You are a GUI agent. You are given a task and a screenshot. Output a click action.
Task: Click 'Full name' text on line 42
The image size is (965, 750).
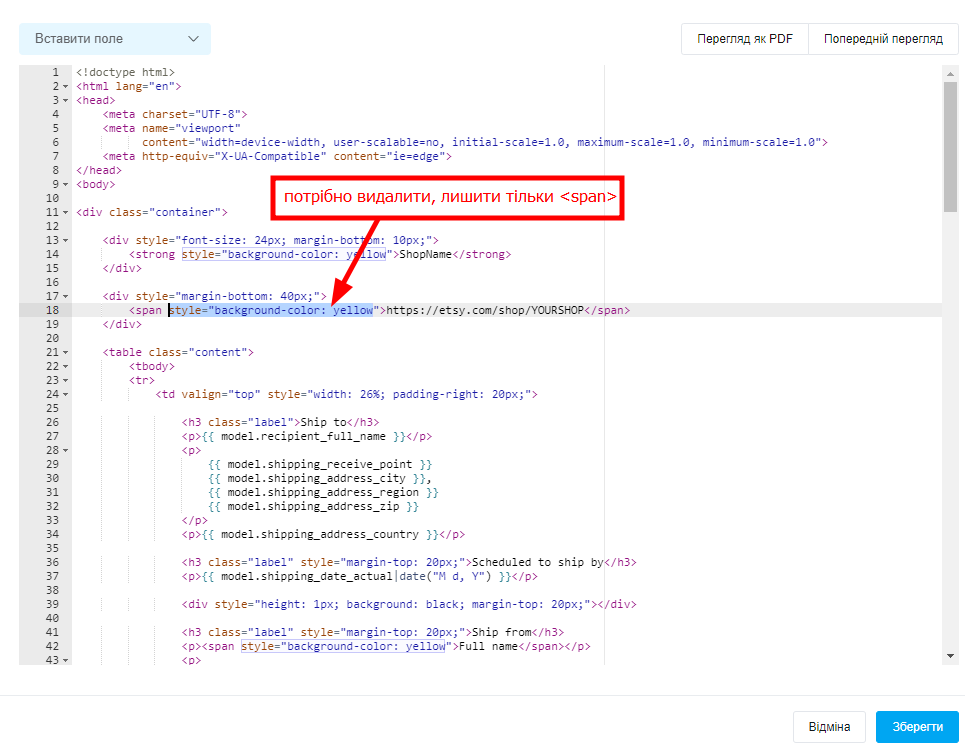point(489,647)
